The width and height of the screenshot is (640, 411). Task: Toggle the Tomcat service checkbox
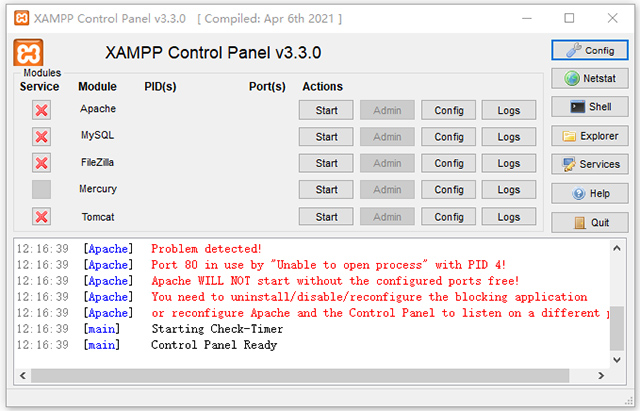[x=41, y=217]
